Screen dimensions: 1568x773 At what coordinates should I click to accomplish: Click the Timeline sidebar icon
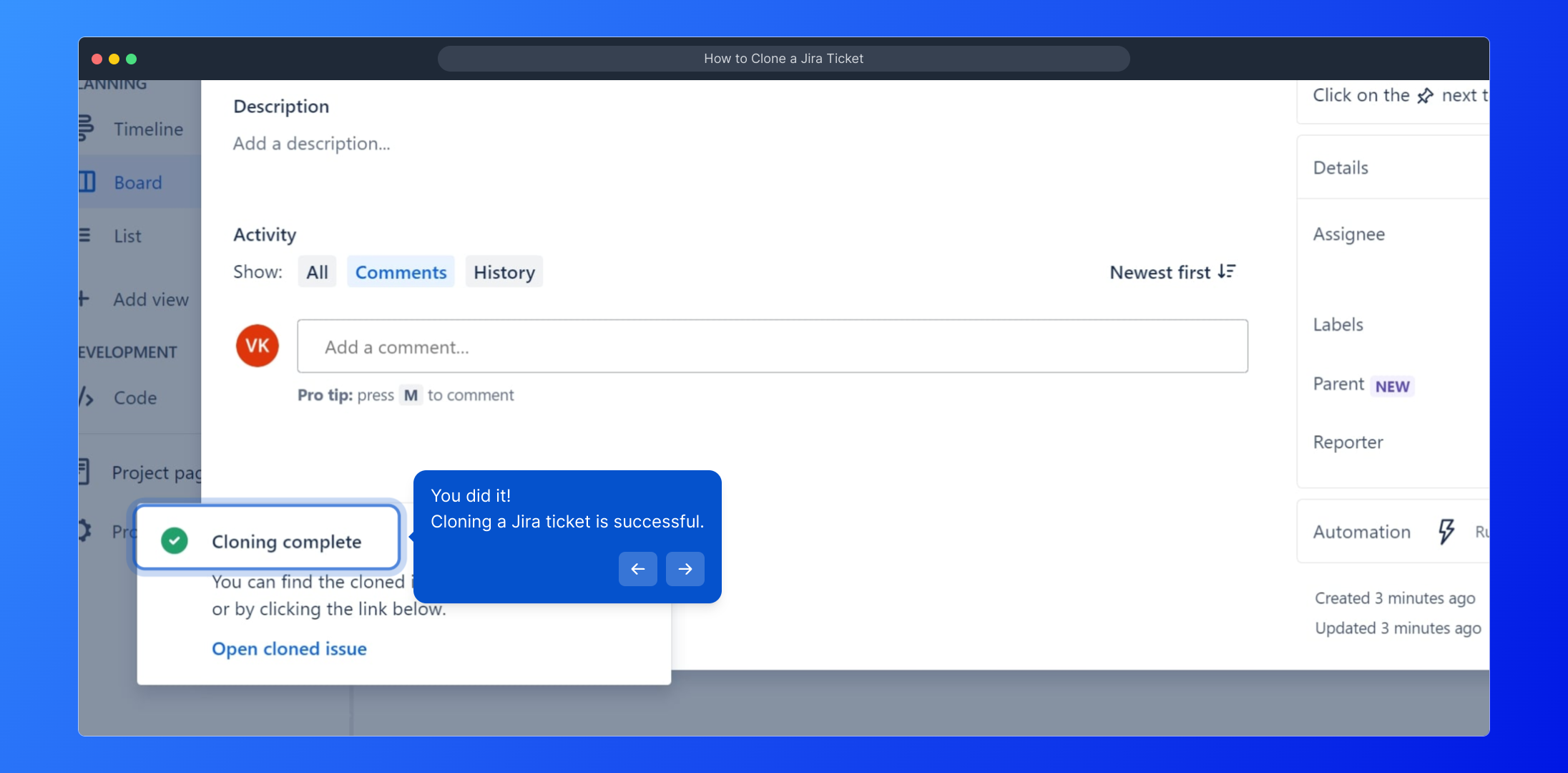(85, 129)
